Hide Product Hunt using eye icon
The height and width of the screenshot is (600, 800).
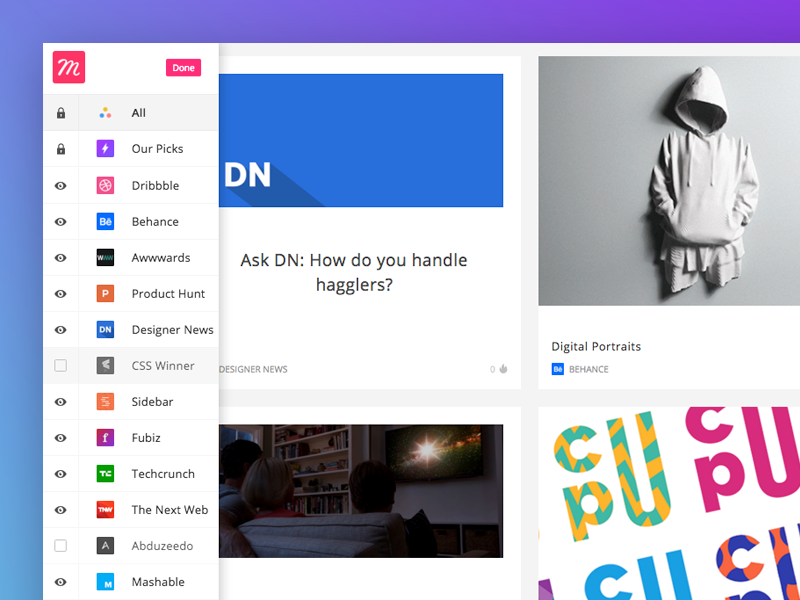click(61, 294)
